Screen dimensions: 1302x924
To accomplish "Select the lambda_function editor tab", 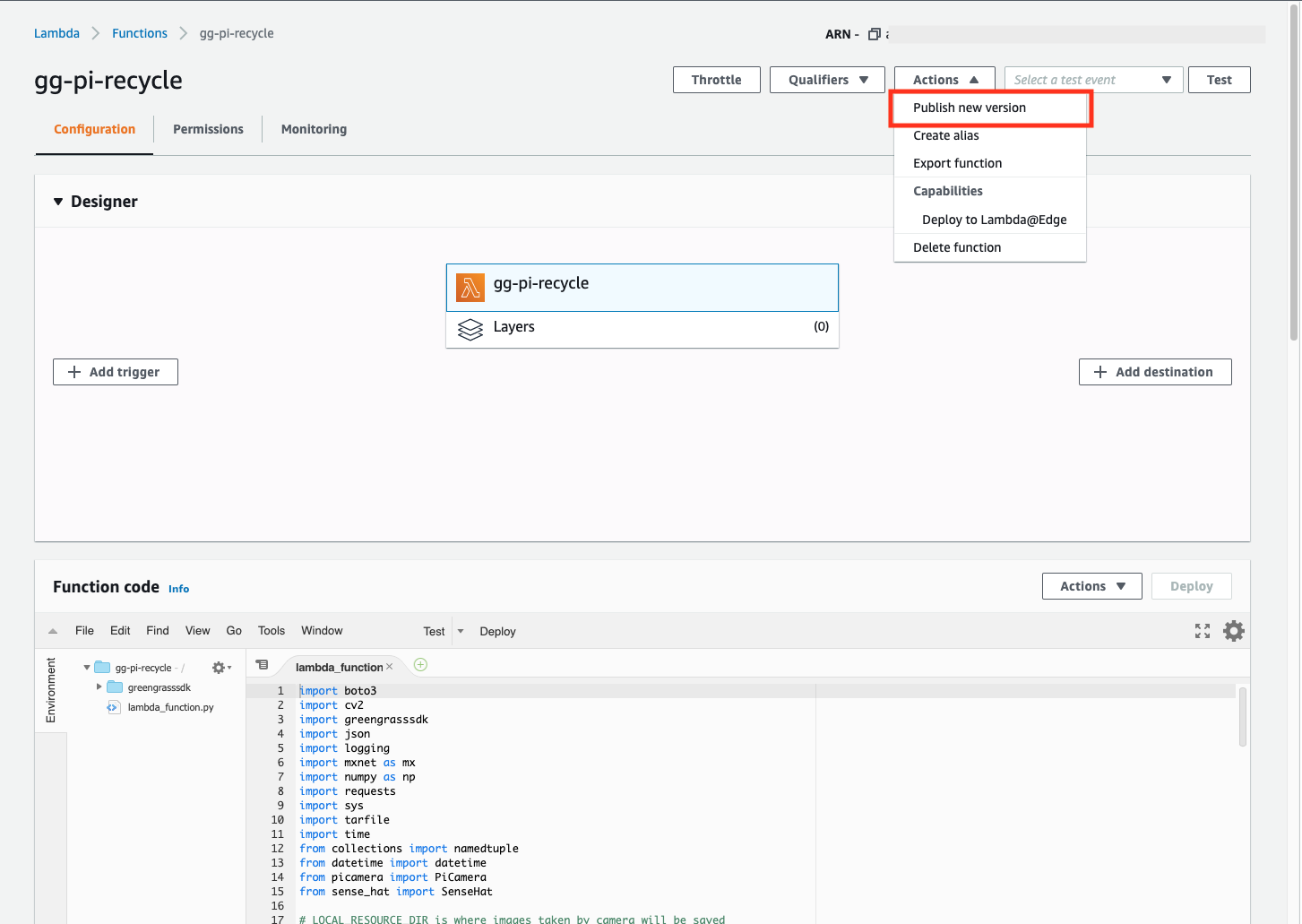I will pos(339,667).
